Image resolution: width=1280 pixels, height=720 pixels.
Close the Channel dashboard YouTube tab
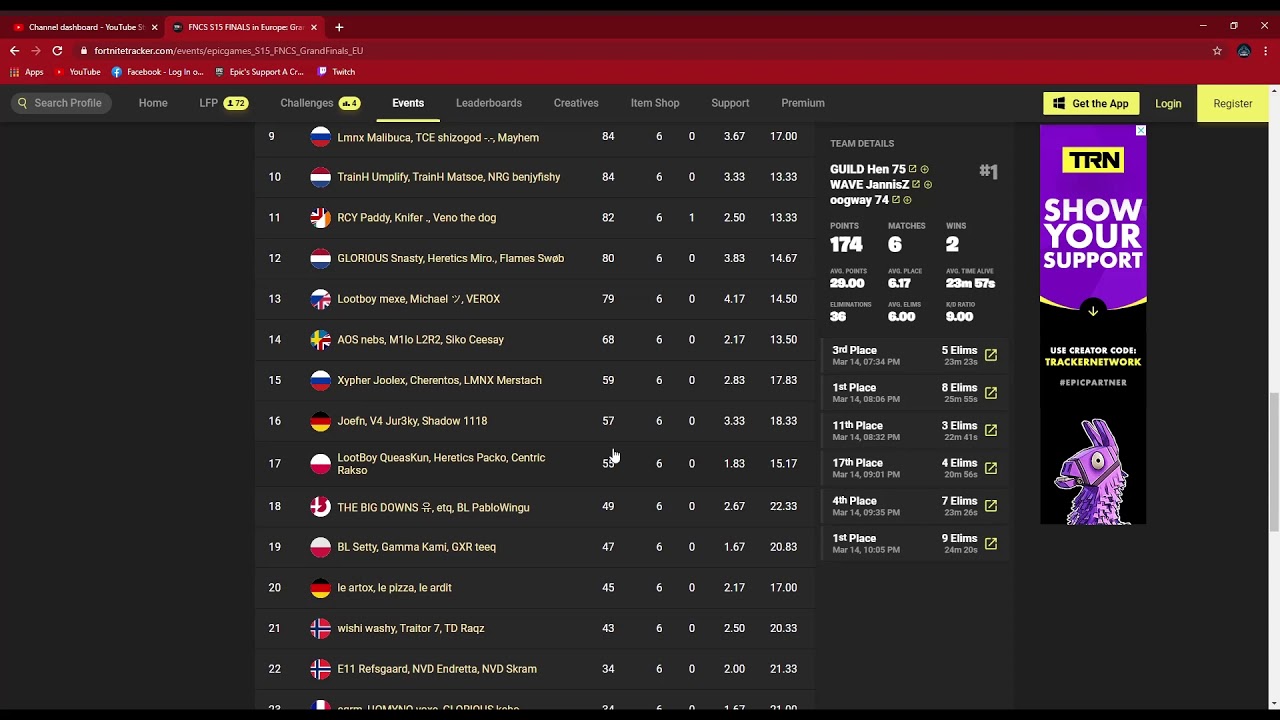click(x=154, y=27)
